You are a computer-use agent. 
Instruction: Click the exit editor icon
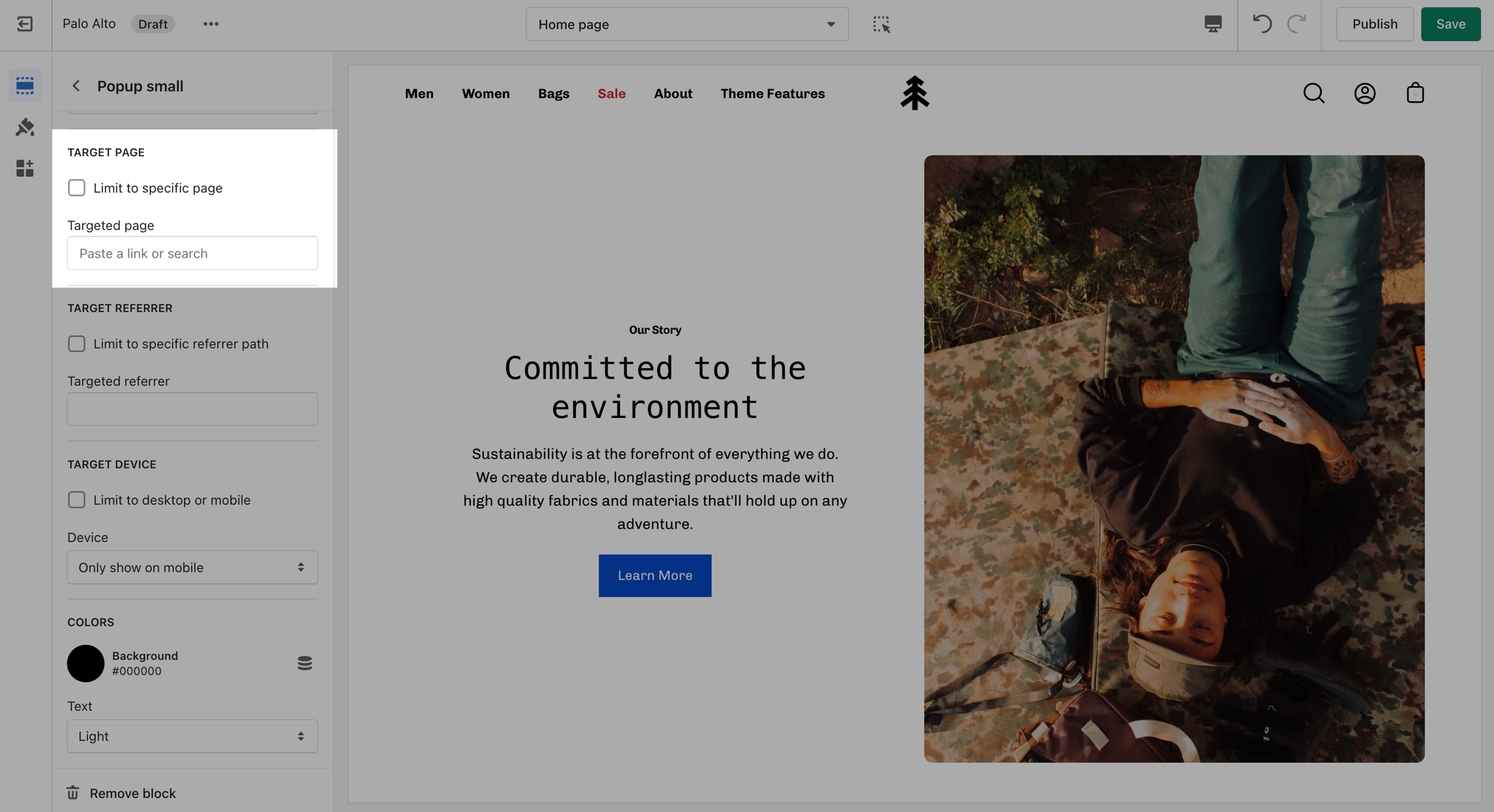(x=25, y=24)
